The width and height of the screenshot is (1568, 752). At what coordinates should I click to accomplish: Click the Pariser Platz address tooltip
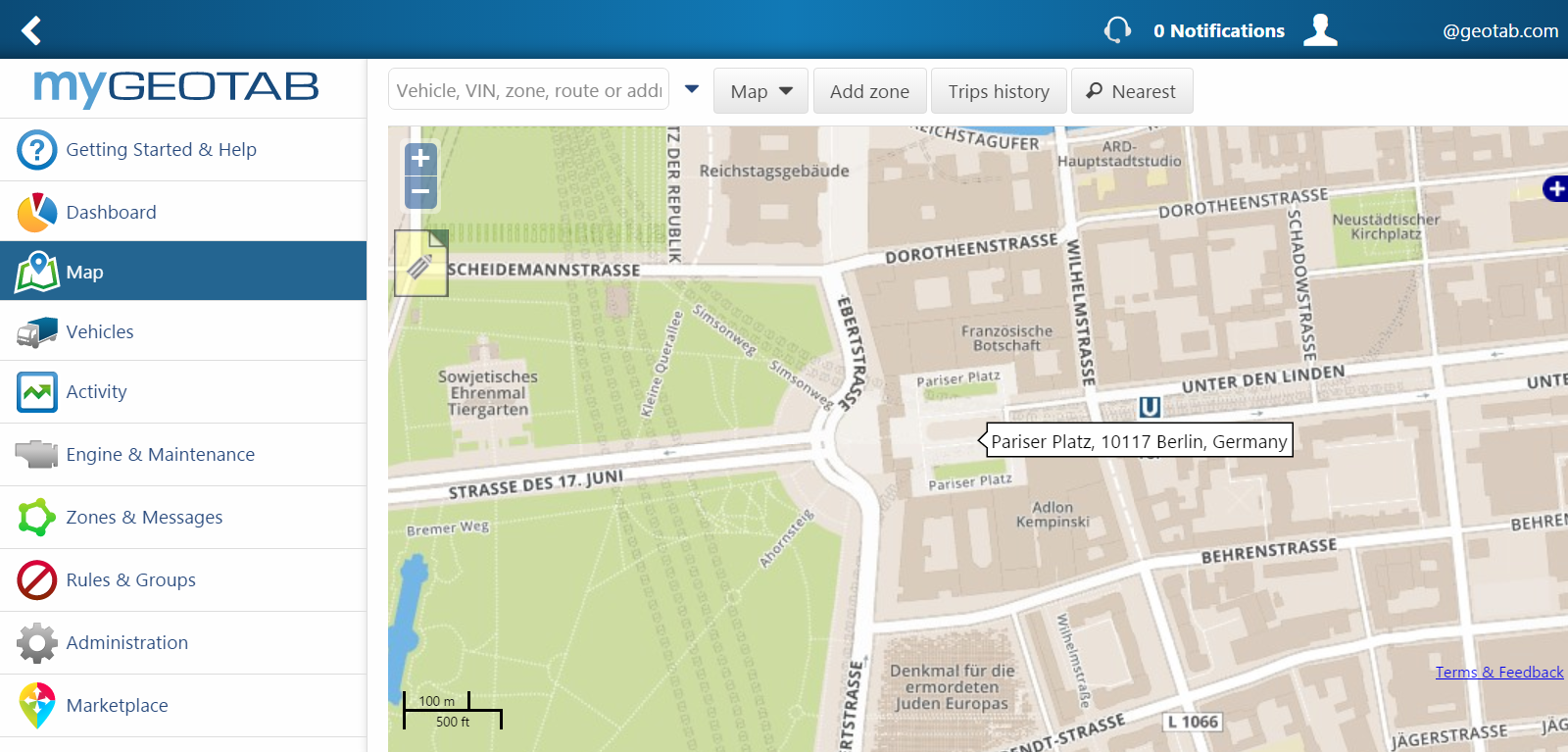[1137, 441]
